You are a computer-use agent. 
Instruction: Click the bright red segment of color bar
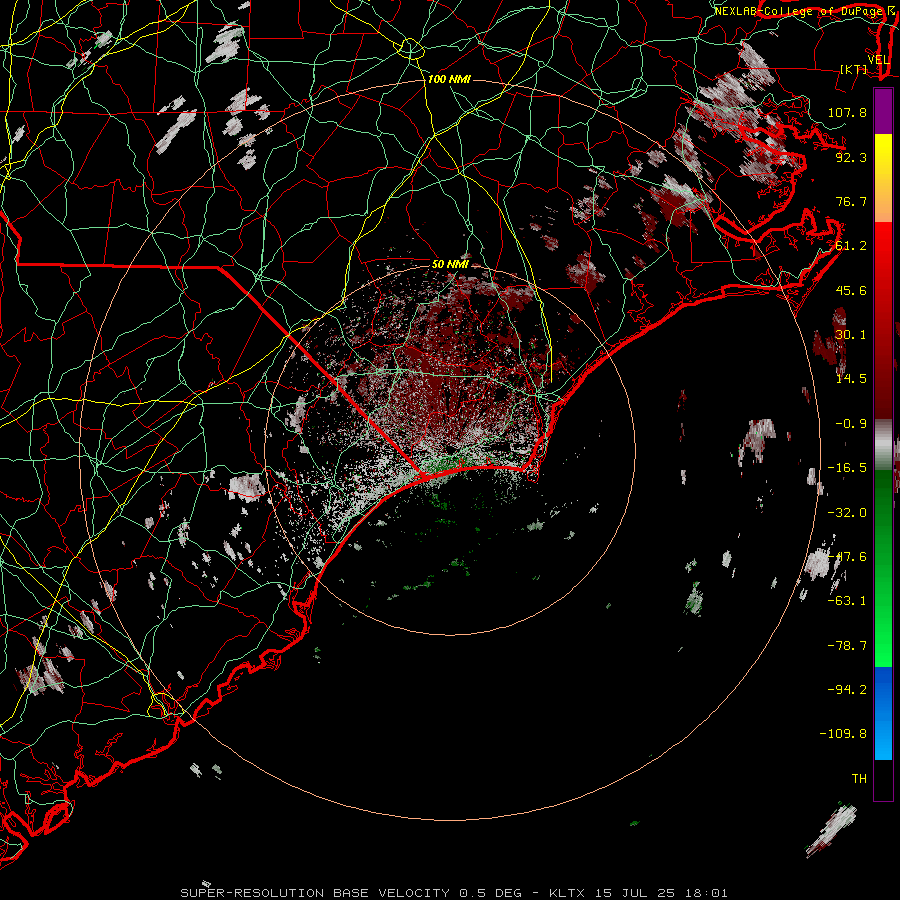click(883, 253)
